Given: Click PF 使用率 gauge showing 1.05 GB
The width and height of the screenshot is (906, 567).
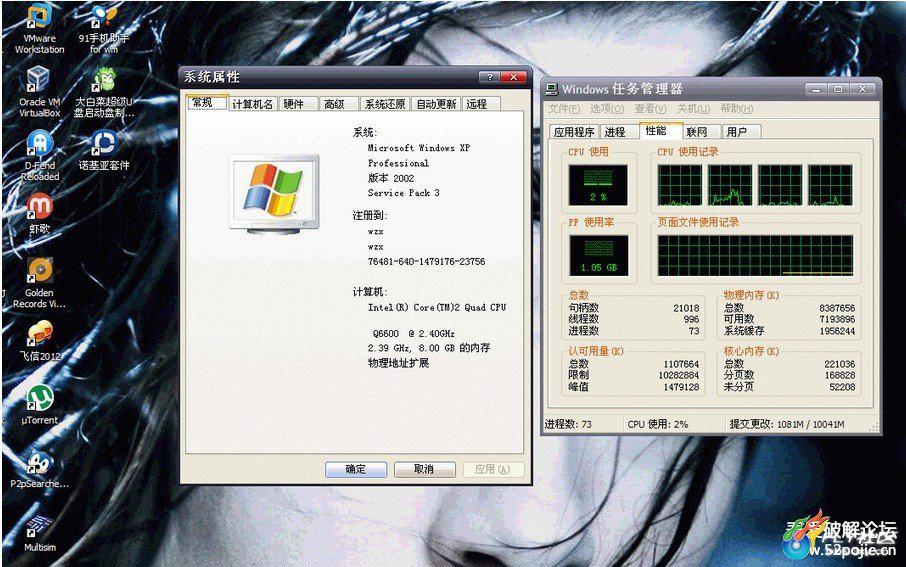Looking at the screenshot, I should click(599, 255).
